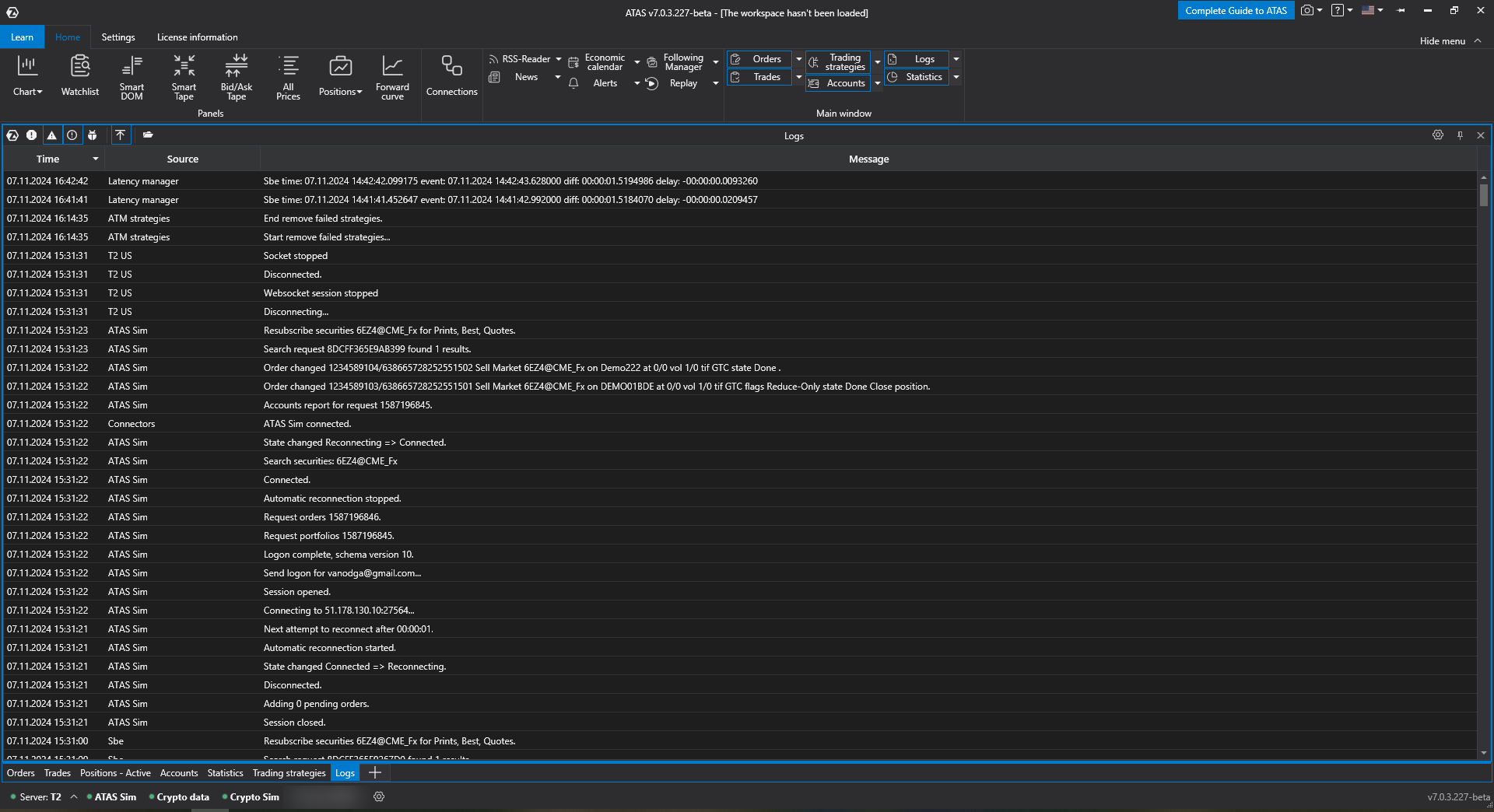Toggle ATAS system messages filter in Logs
Image resolution: width=1494 pixels, height=812 pixels.
(12, 135)
